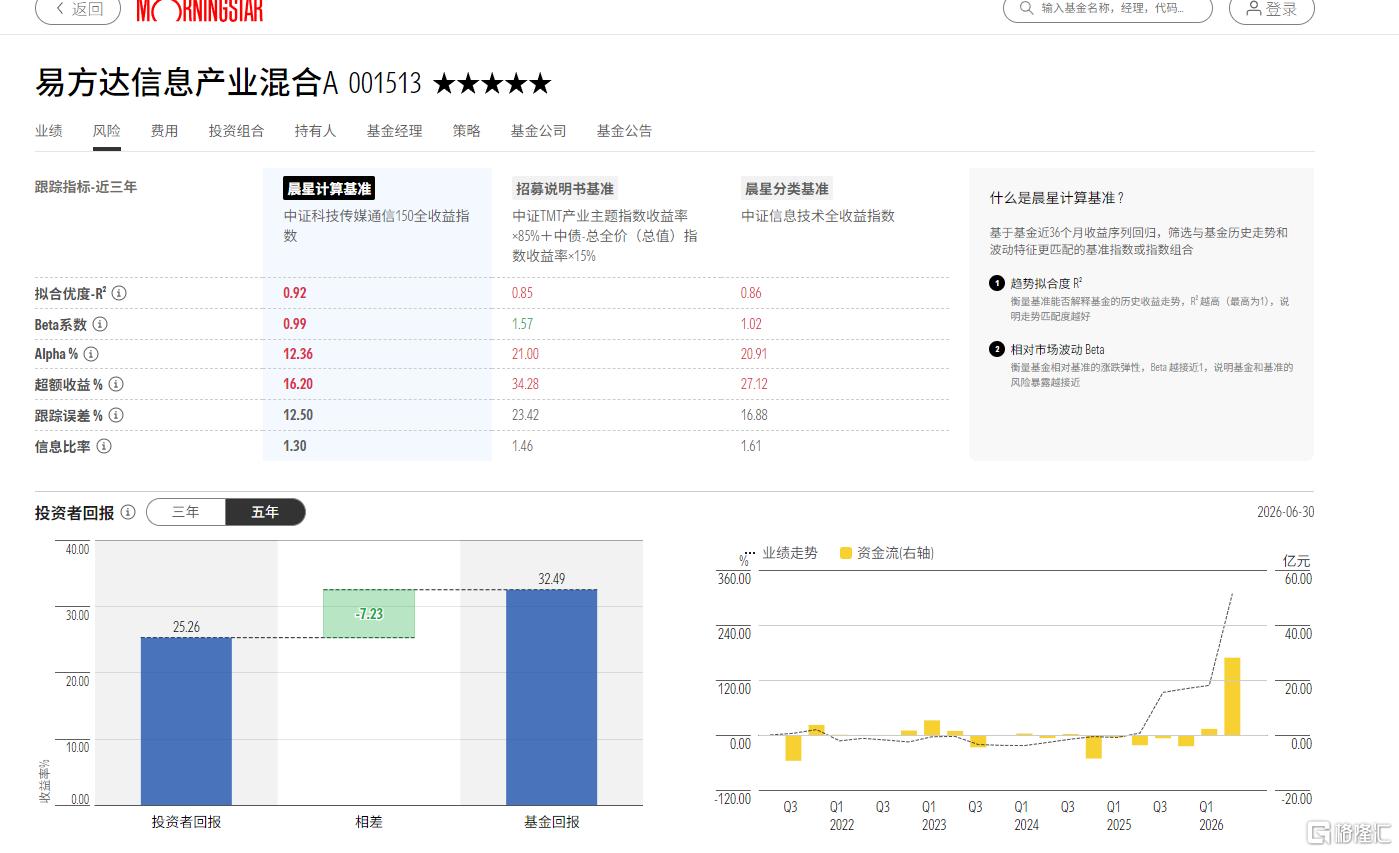Click the info icon beside 跟踪误差 %
The width and height of the screenshot is (1399, 853).
tap(115, 415)
